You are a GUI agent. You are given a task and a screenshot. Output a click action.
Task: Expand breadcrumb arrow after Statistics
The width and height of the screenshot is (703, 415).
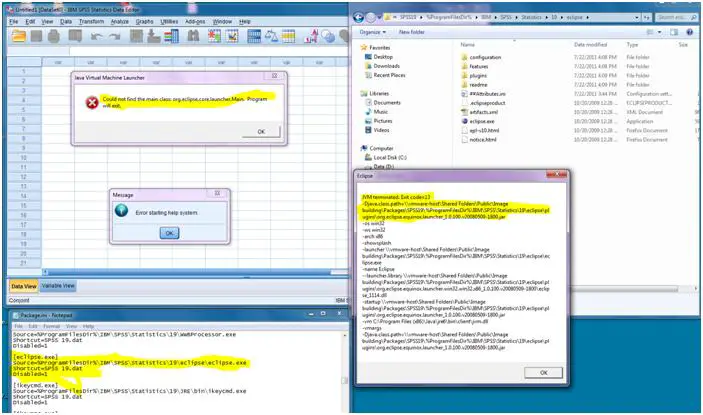pyautogui.click(x=546, y=17)
